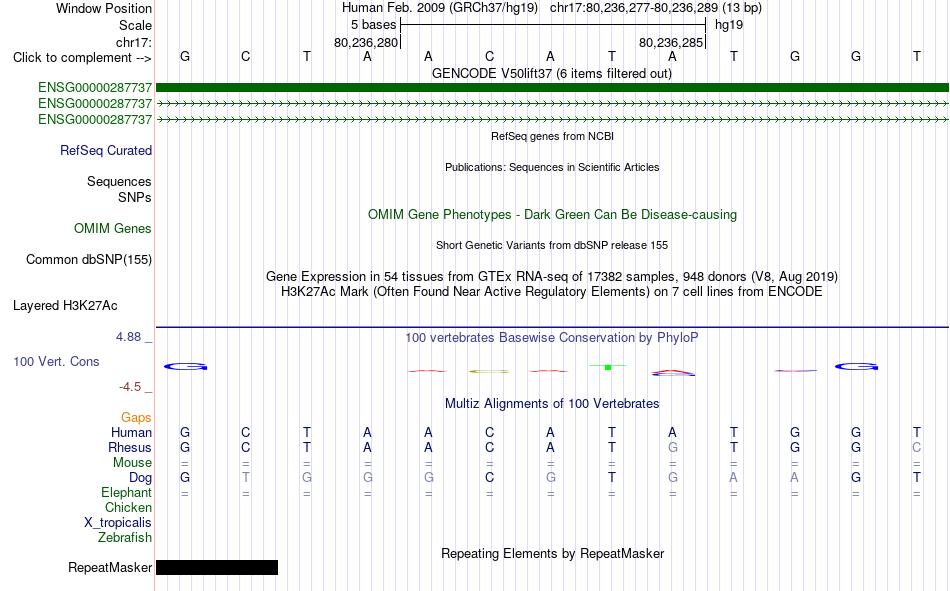
Task: Click the 100 Vert. Cons track label
Action: (56, 362)
